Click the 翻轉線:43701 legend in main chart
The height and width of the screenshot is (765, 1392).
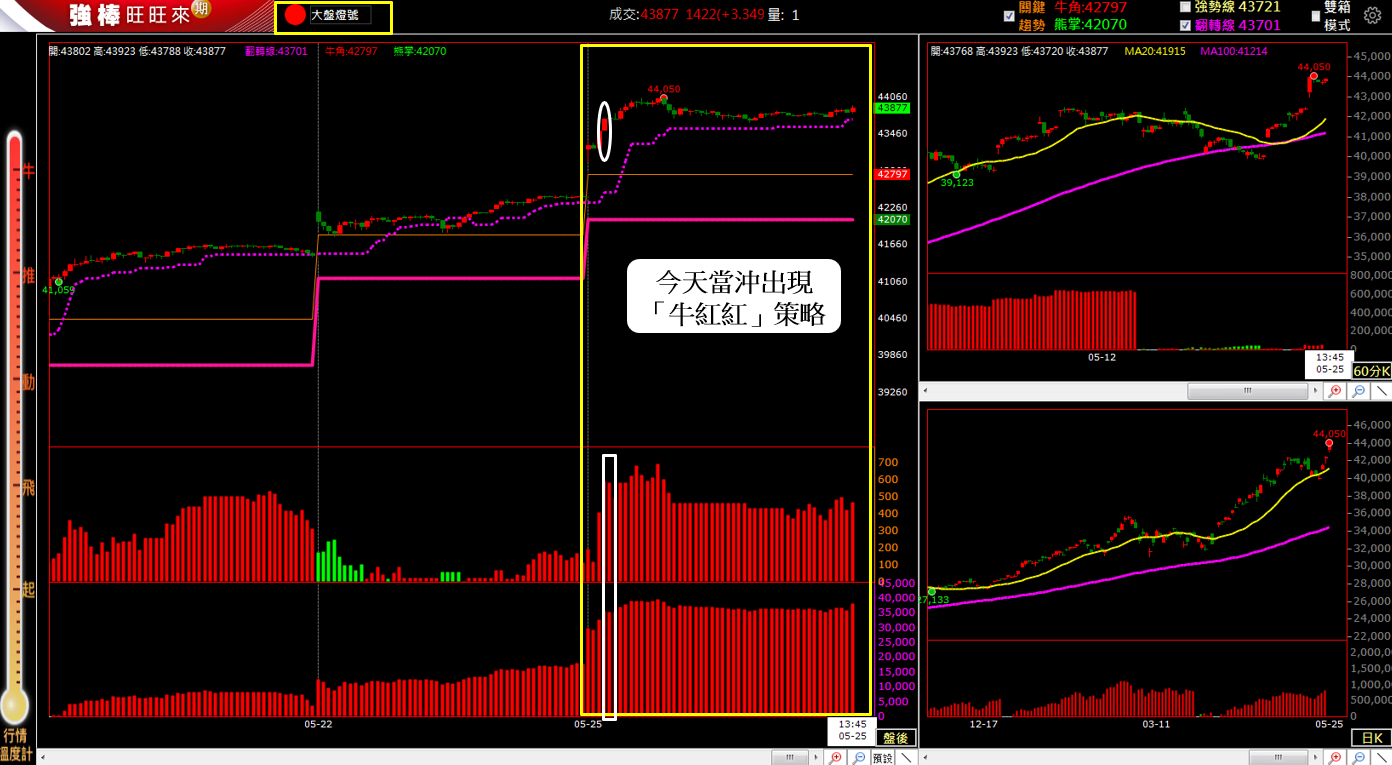point(277,50)
